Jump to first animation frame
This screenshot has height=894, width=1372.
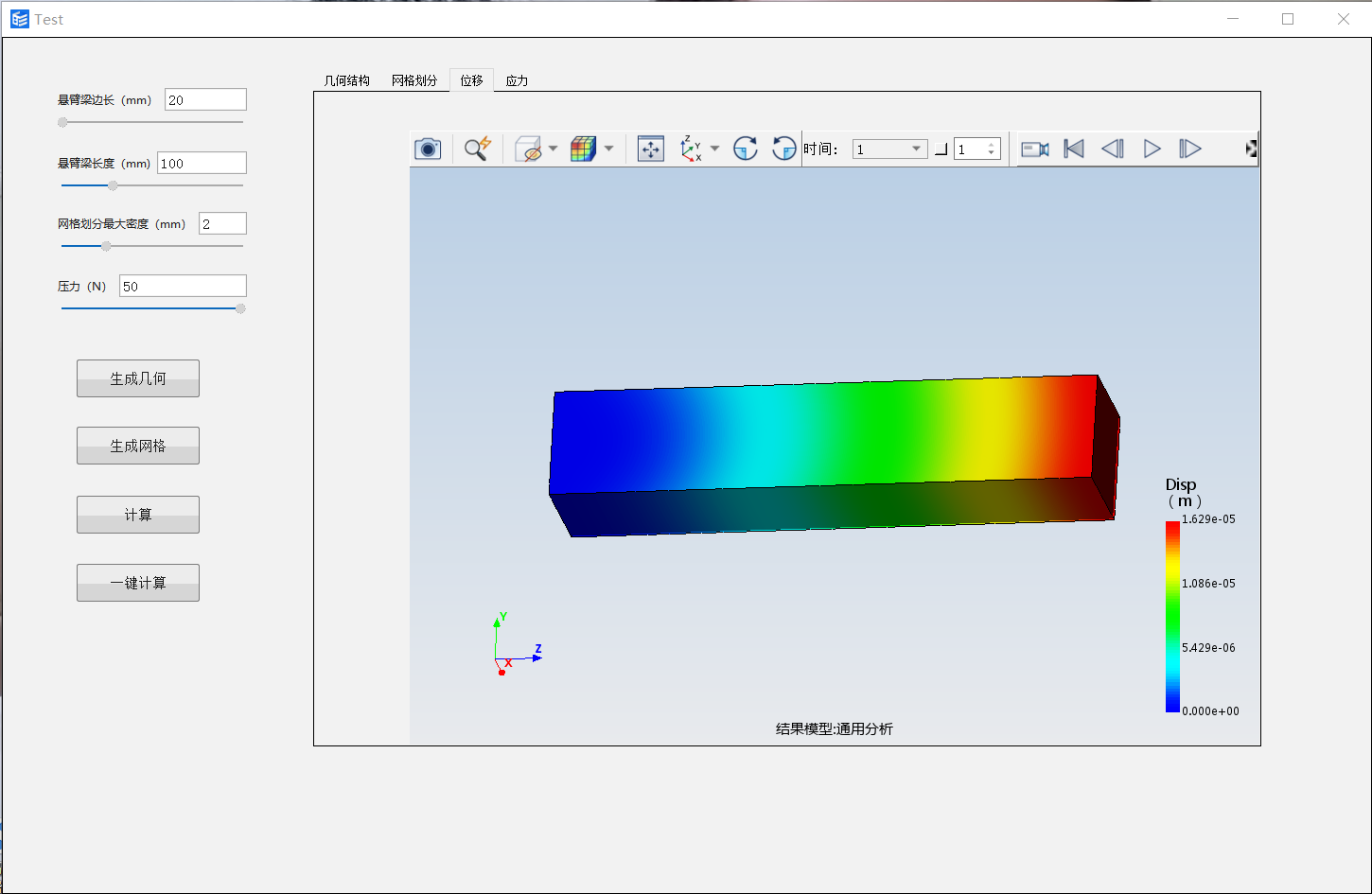pos(1074,149)
